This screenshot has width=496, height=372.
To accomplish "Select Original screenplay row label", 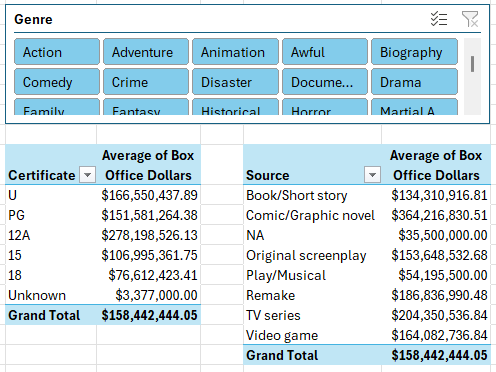I will 312,255.
